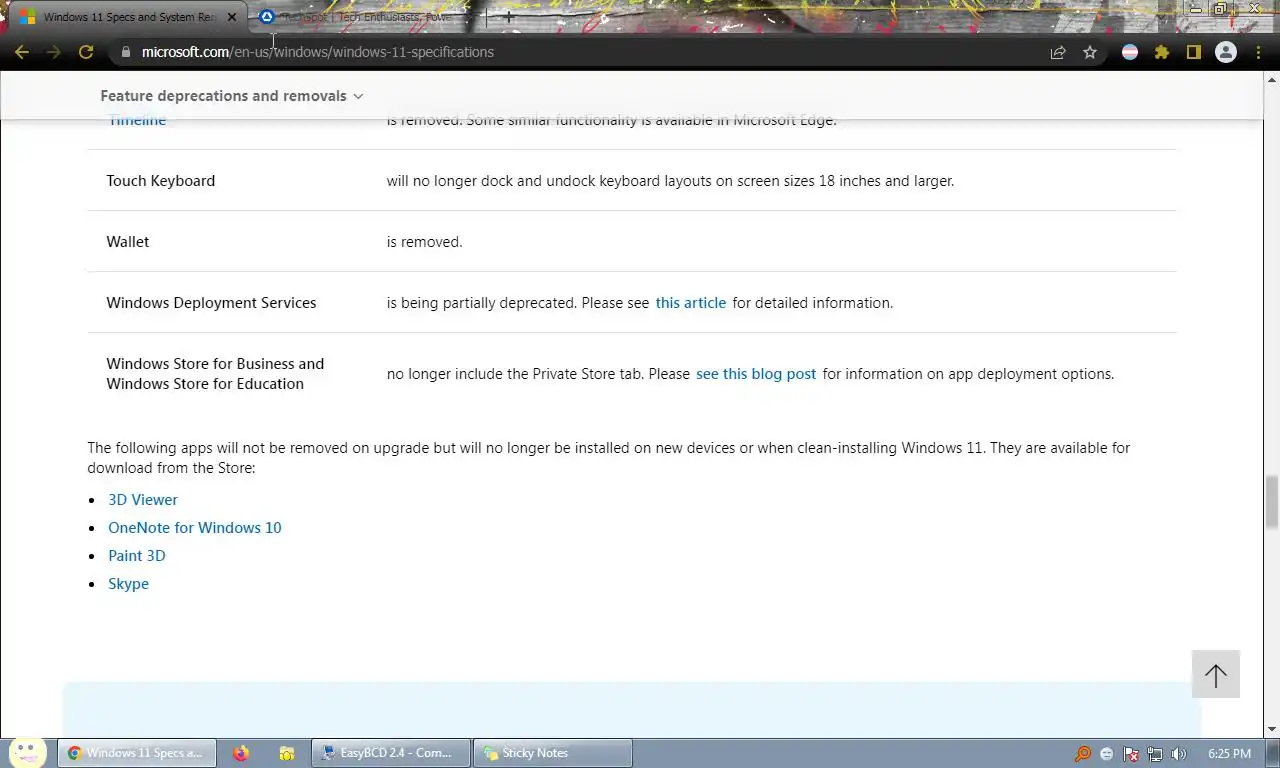Image resolution: width=1280 pixels, height=768 pixels.
Task: Reload the current page
Action: [x=86, y=52]
